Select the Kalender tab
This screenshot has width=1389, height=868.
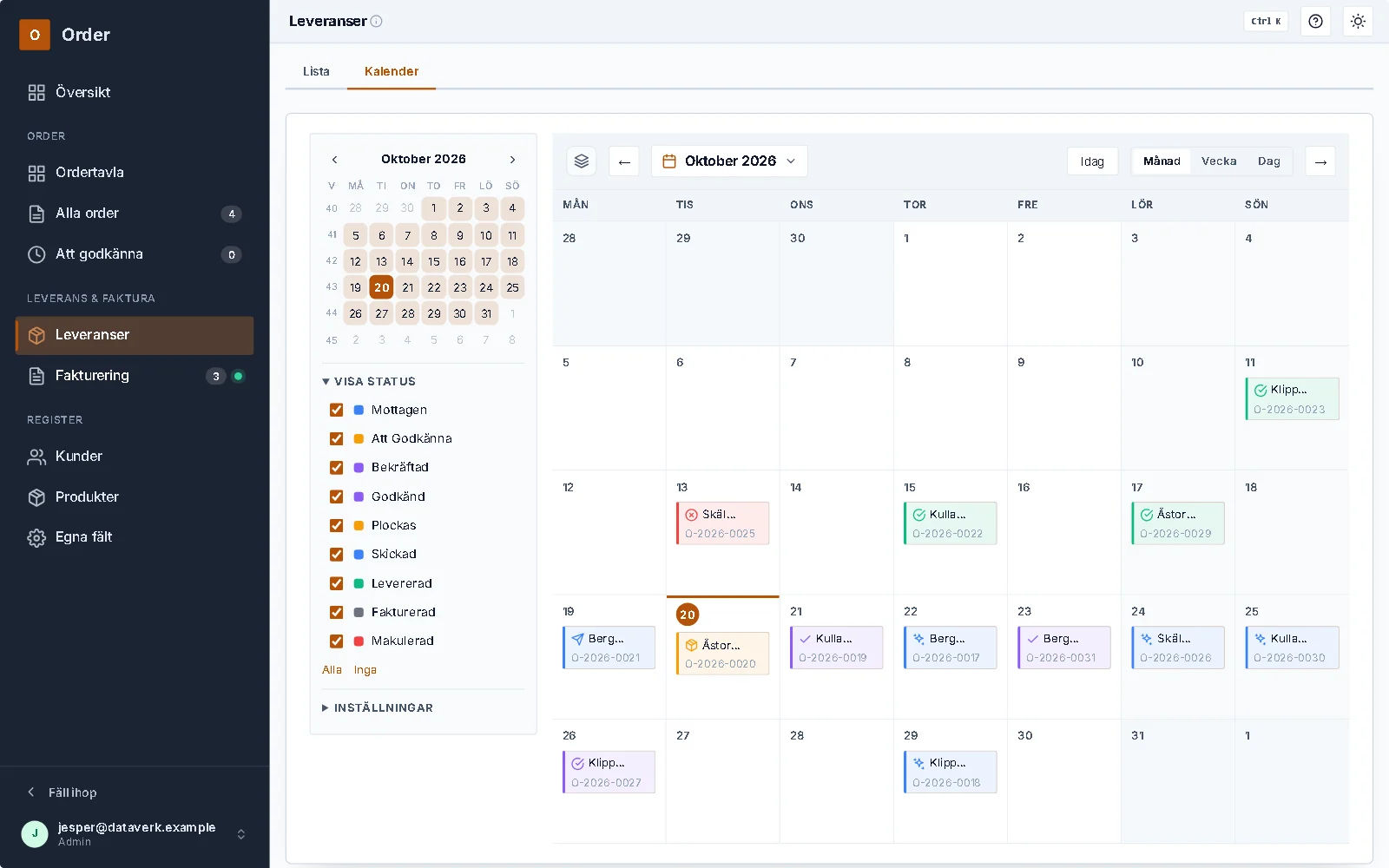click(x=392, y=71)
